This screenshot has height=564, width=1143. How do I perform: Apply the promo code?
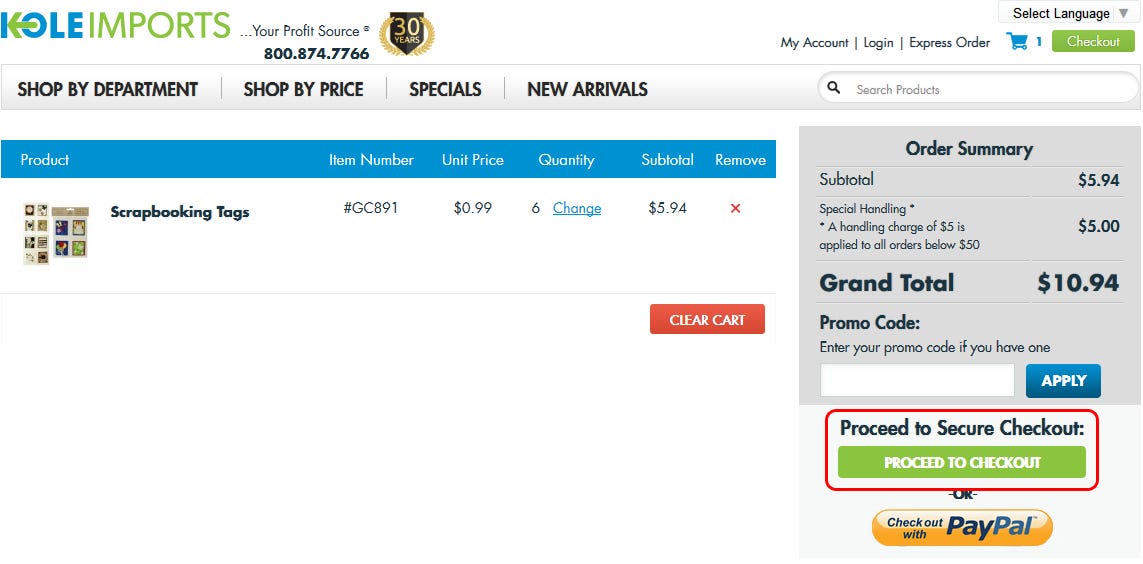[1064, 380]
